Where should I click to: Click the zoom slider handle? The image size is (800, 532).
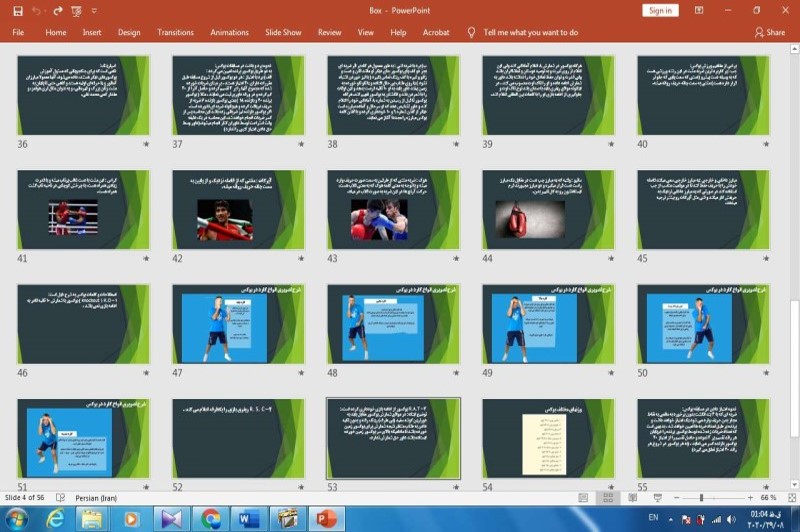(x=701, y=497)
